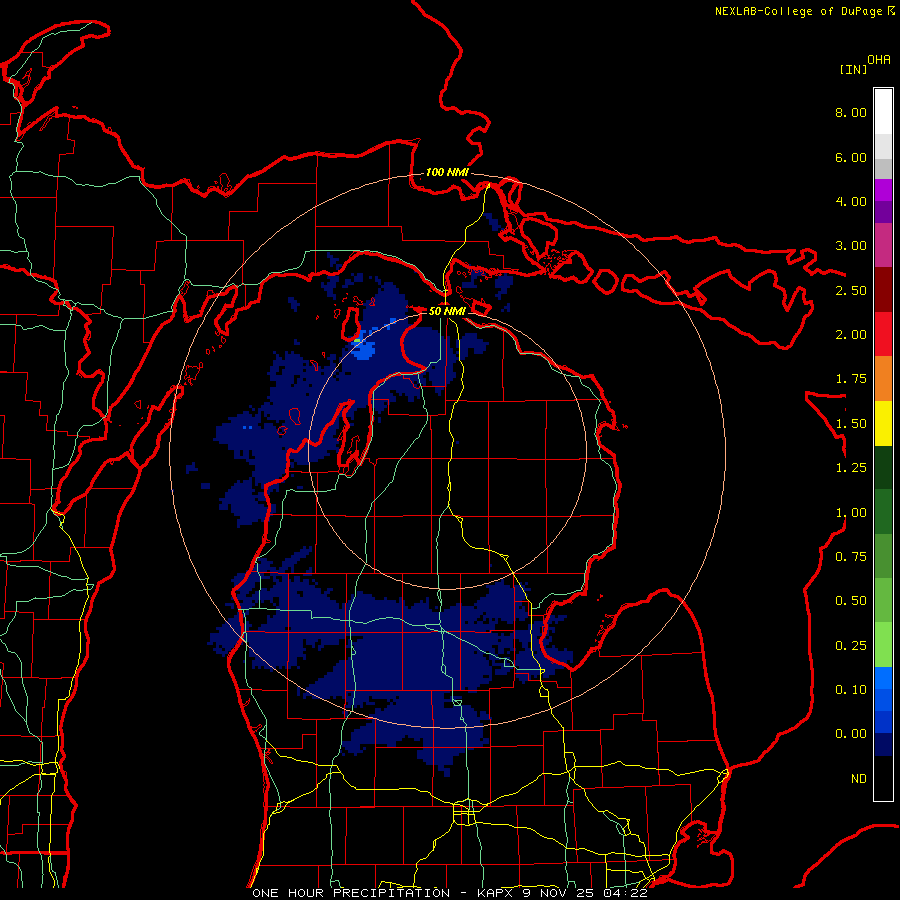Screen dimensions: 900x900
Task: Click the 0.00 legend value
Action: [851, 734]
